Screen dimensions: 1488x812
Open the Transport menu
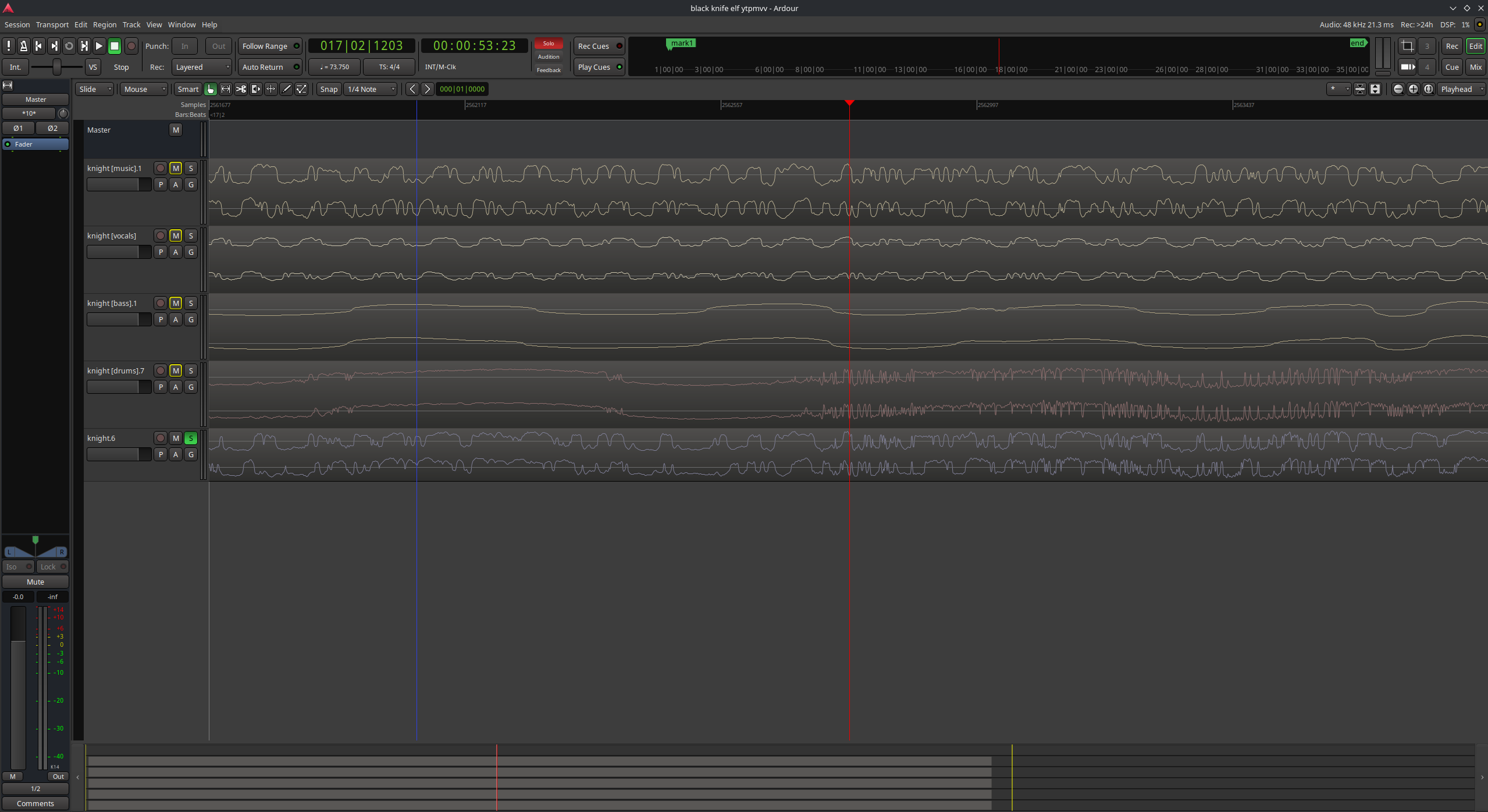[x=52, y=24]
